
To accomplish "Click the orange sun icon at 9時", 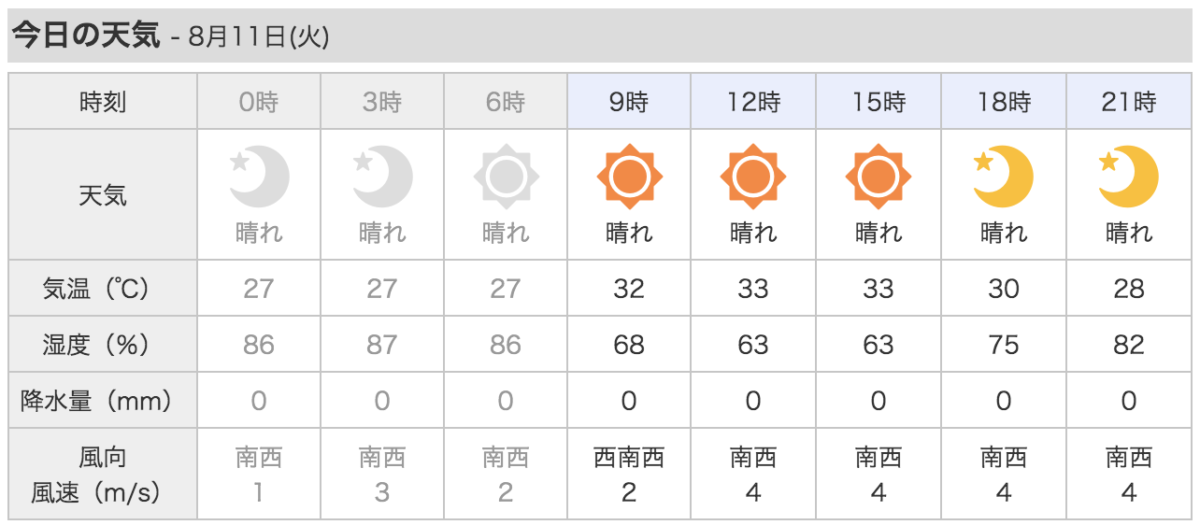I will click(629, 178).
